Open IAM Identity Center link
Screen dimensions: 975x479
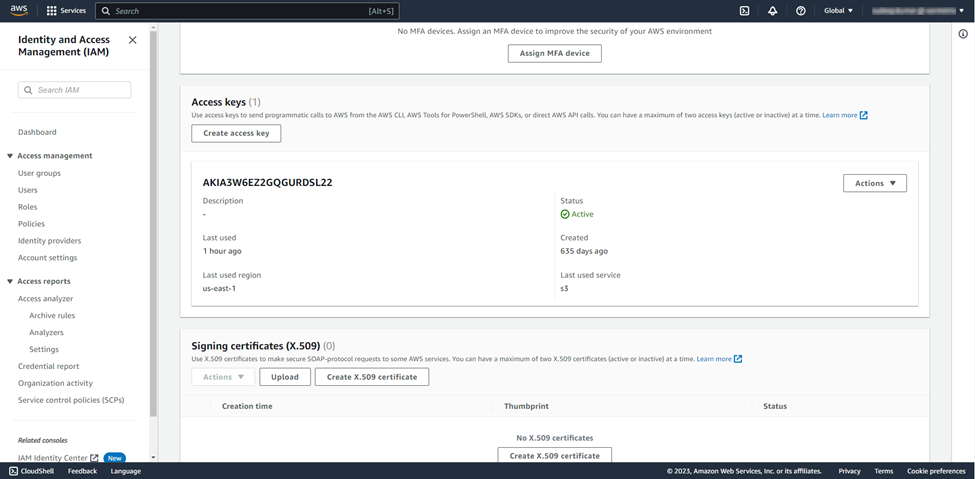(x=53, y=458)
